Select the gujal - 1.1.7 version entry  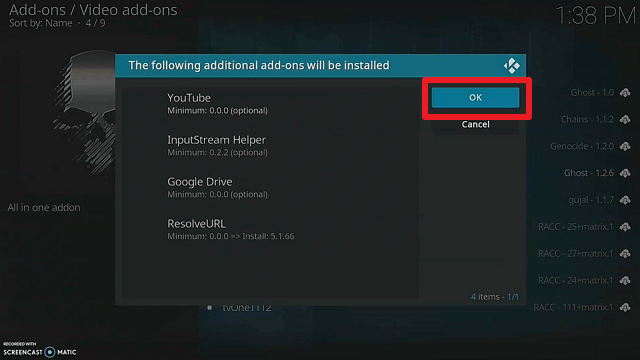tap(591, 200)
